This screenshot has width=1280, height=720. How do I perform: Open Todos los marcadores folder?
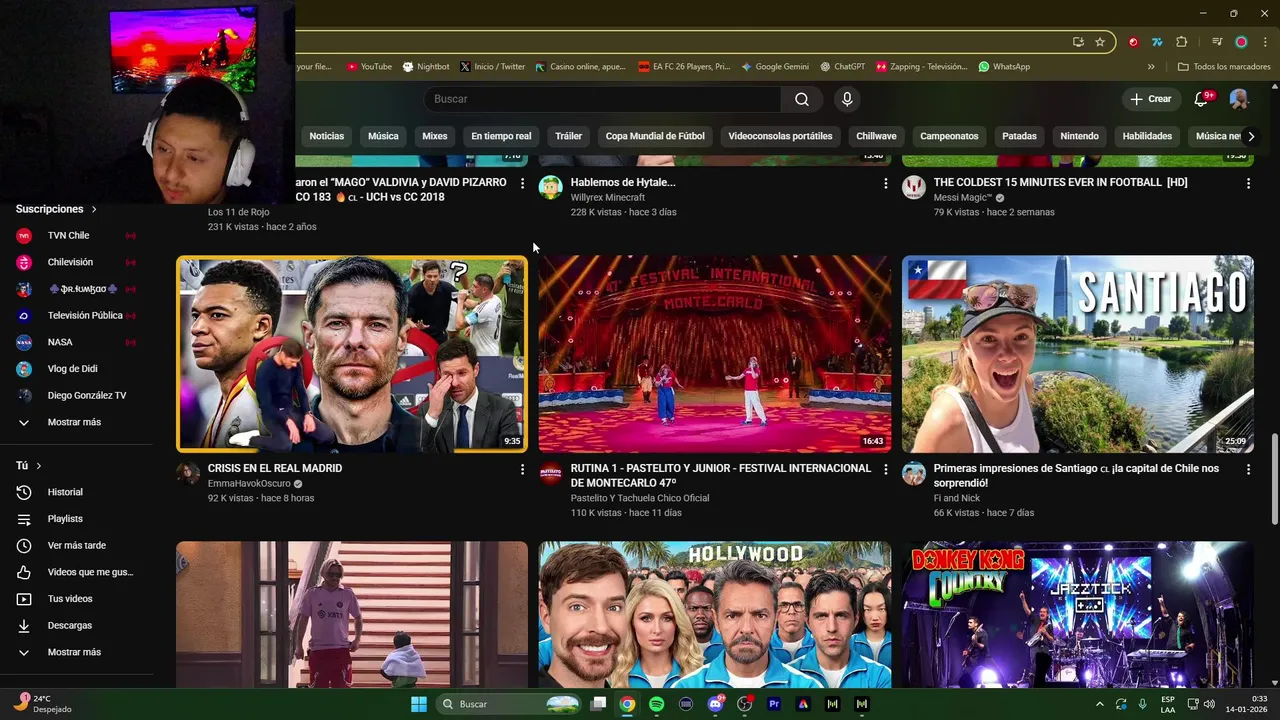[x=1224, y=67]
